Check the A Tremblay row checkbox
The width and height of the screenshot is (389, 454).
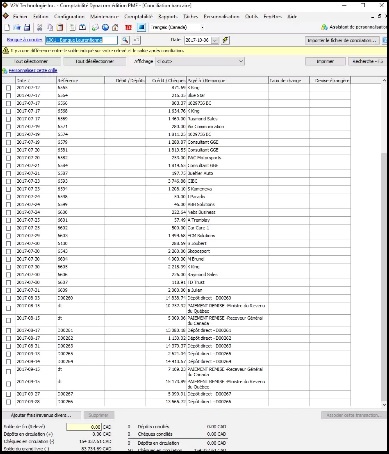tap(9, 220)
